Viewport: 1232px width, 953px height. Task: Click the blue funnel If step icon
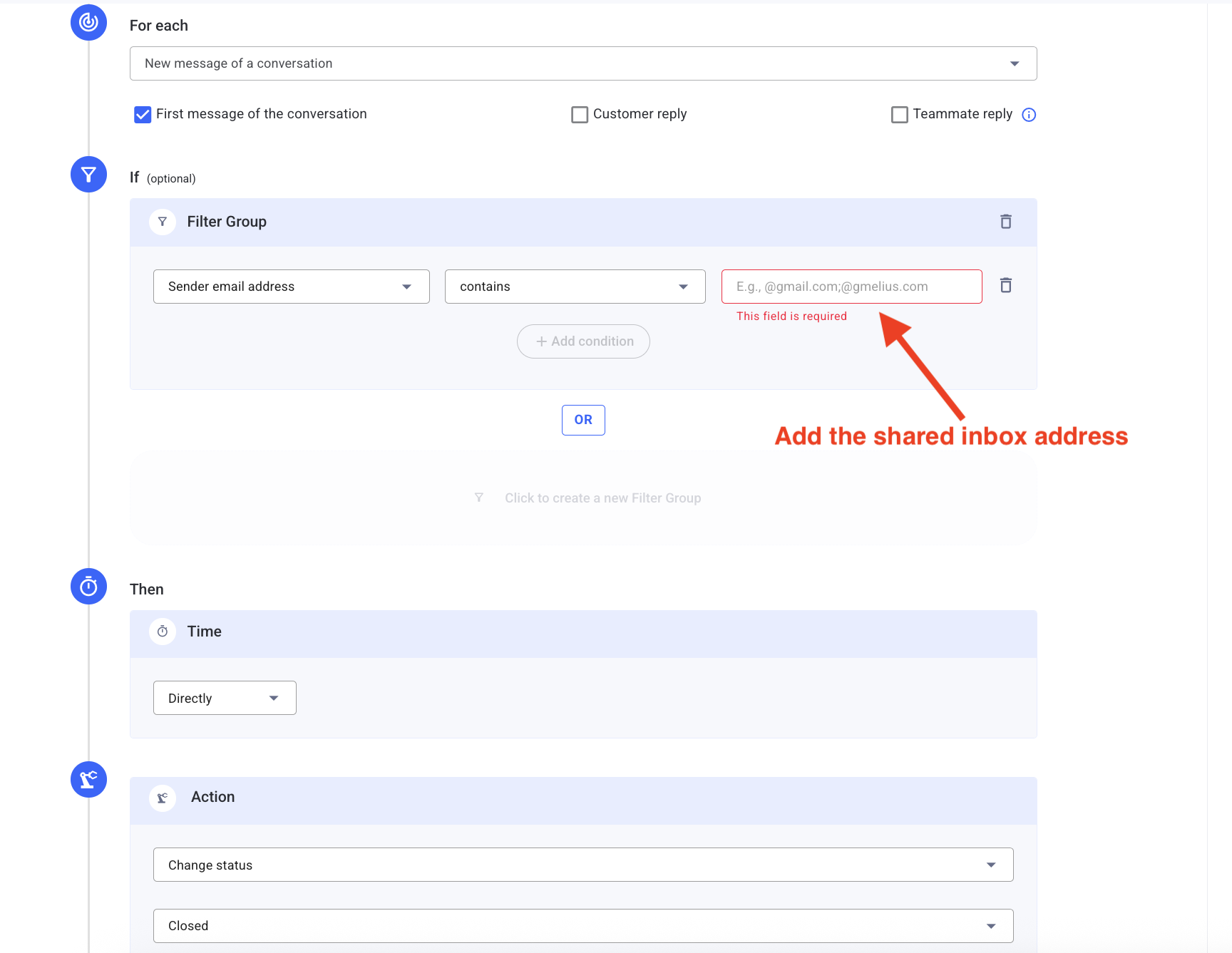point(88,174)
